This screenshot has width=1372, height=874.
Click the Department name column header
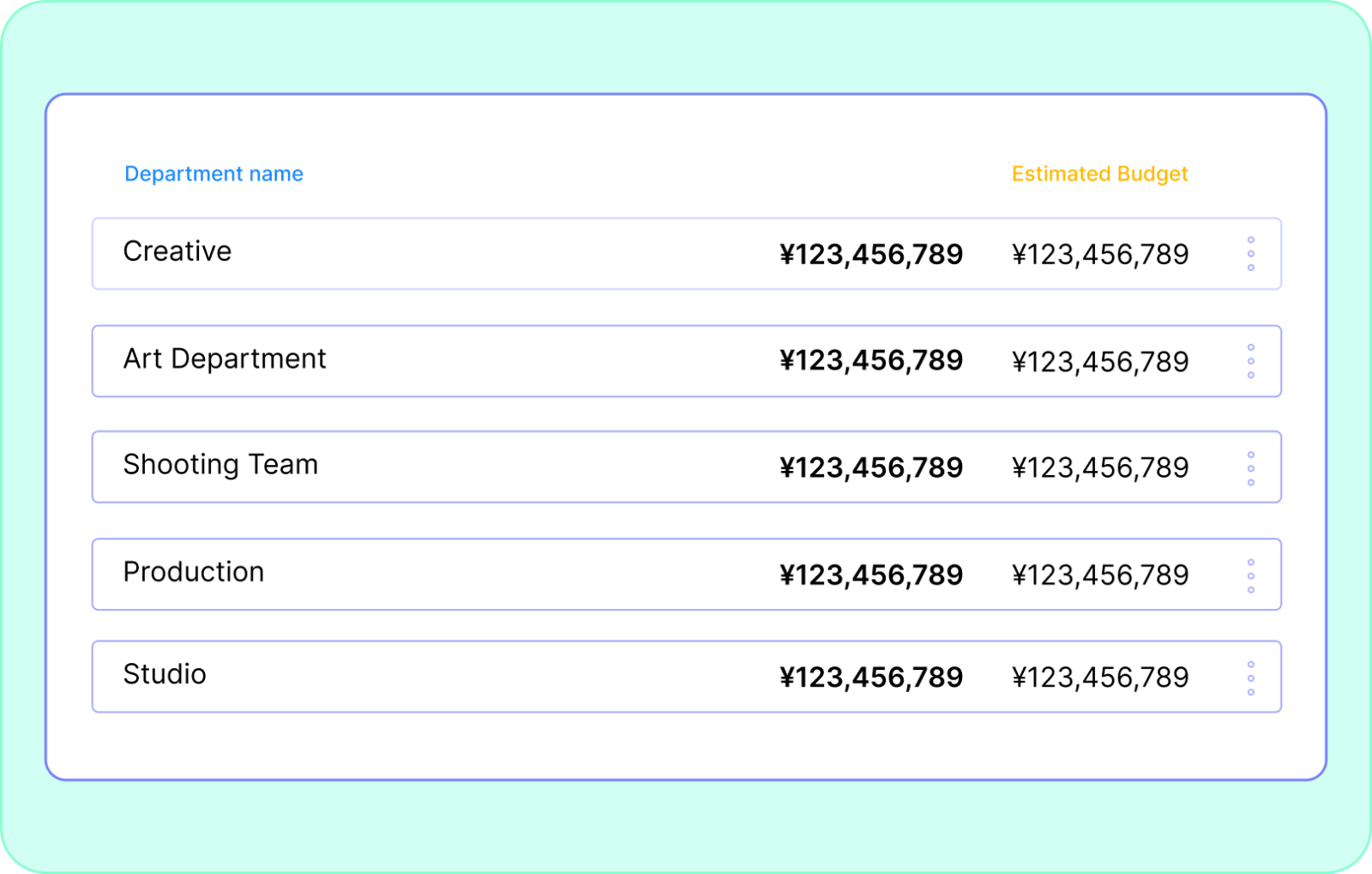(x=214, y=174)
